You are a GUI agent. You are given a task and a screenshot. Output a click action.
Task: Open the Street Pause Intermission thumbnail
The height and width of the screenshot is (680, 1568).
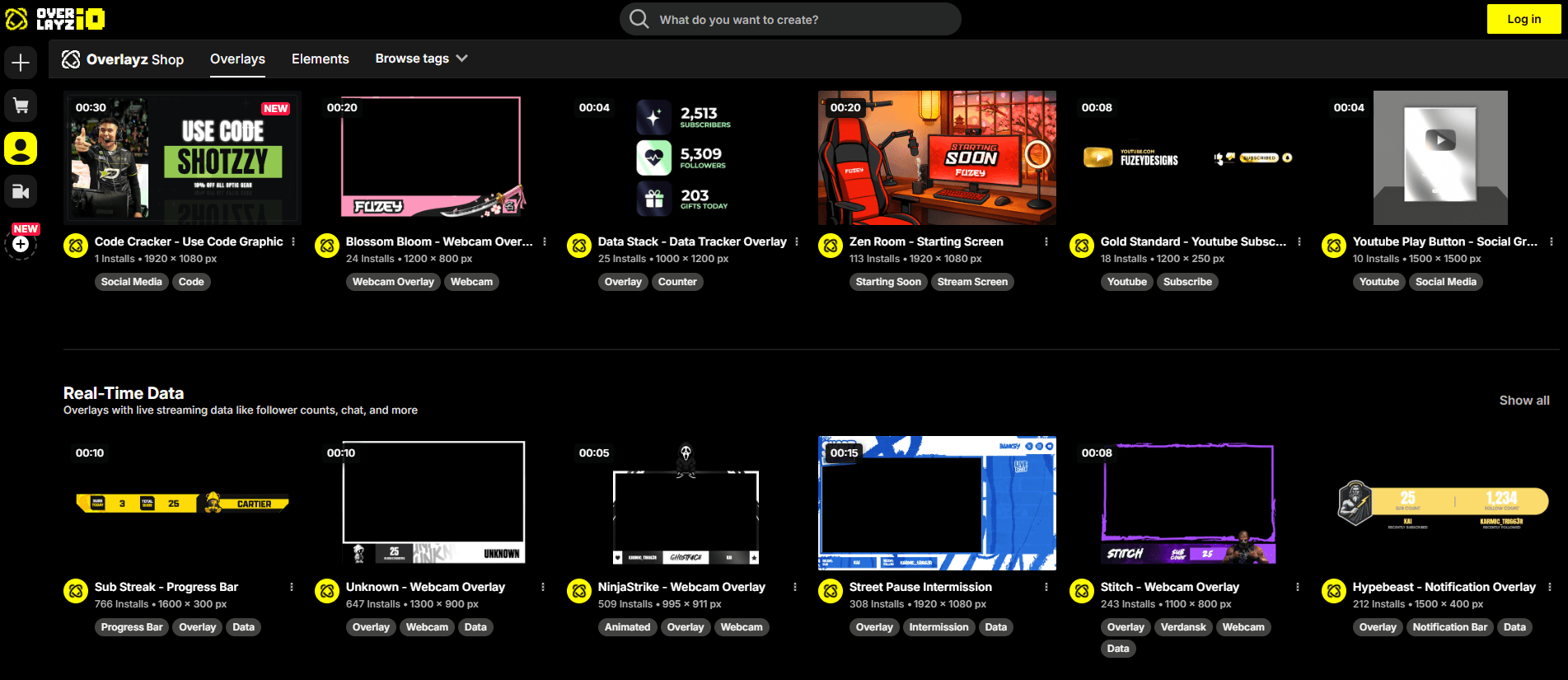click(x=937, y=504)
